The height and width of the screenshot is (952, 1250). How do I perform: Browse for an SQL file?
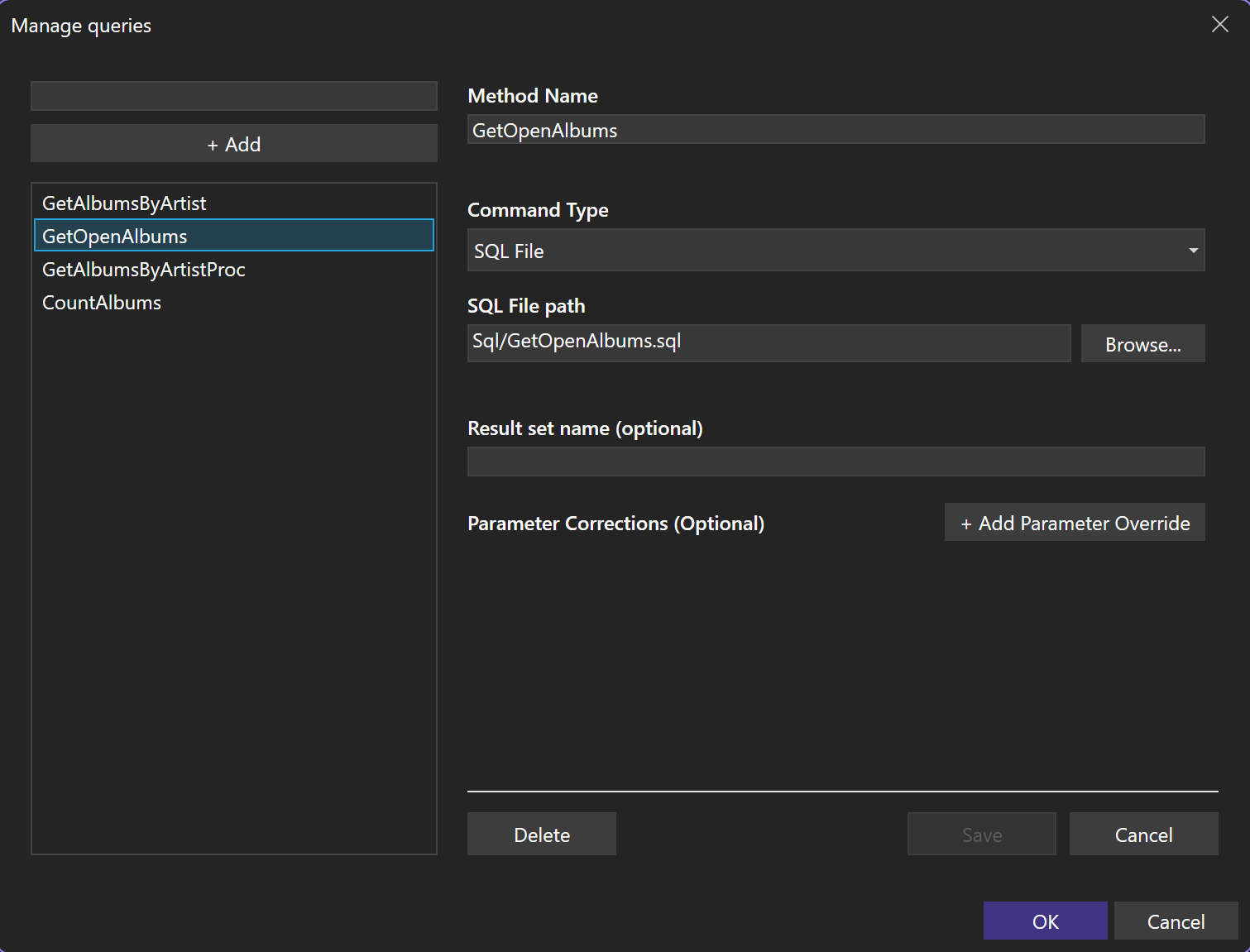[x=1142, y=344]
